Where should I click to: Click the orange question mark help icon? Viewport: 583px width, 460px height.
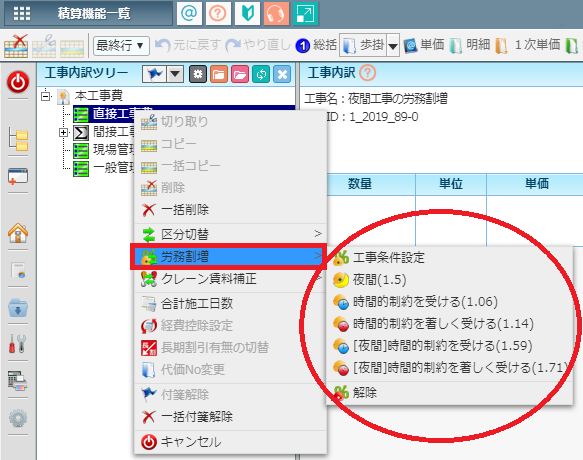[x=218, y=13]
